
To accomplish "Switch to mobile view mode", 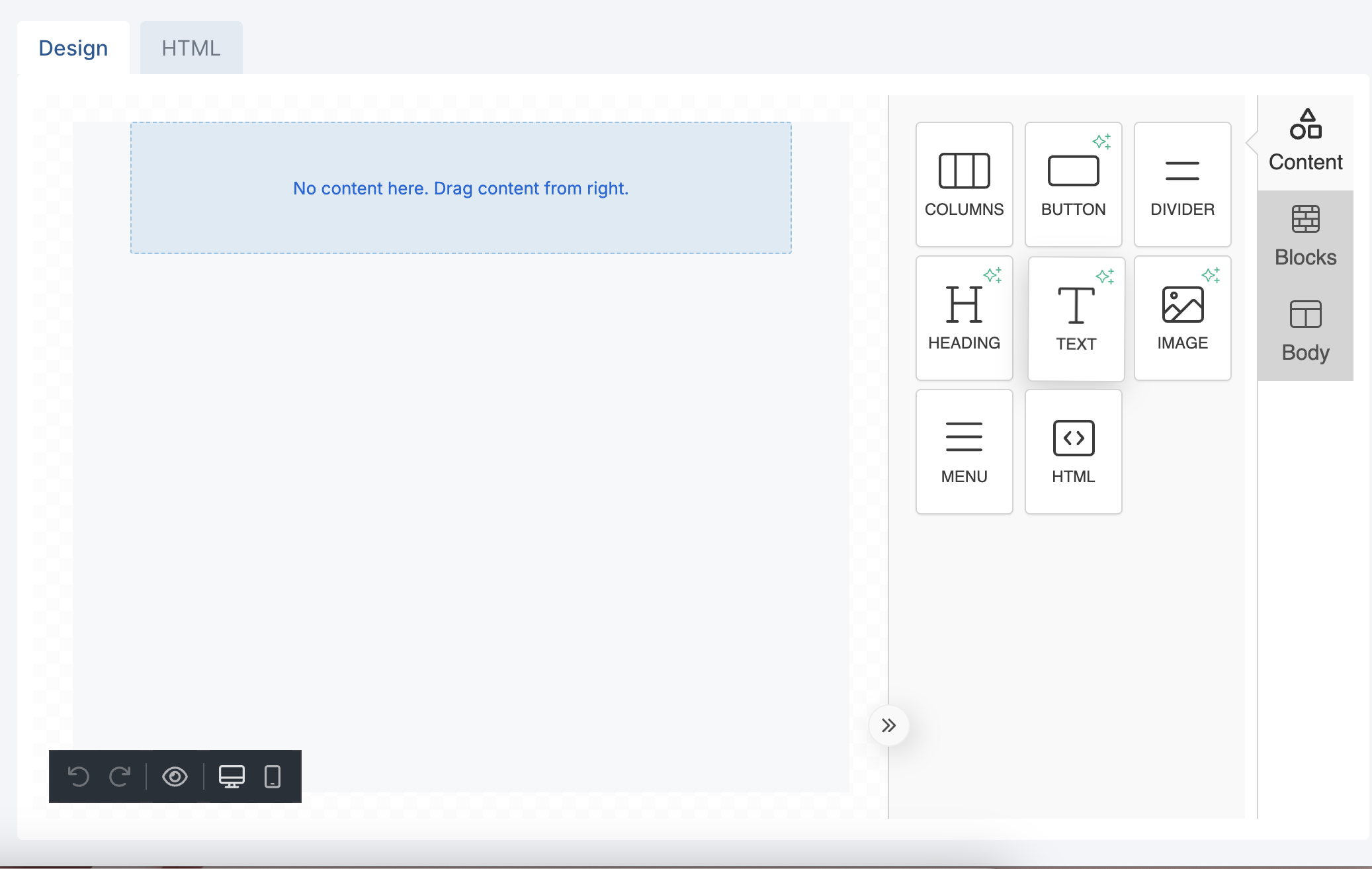I will (x=273, y=776).
